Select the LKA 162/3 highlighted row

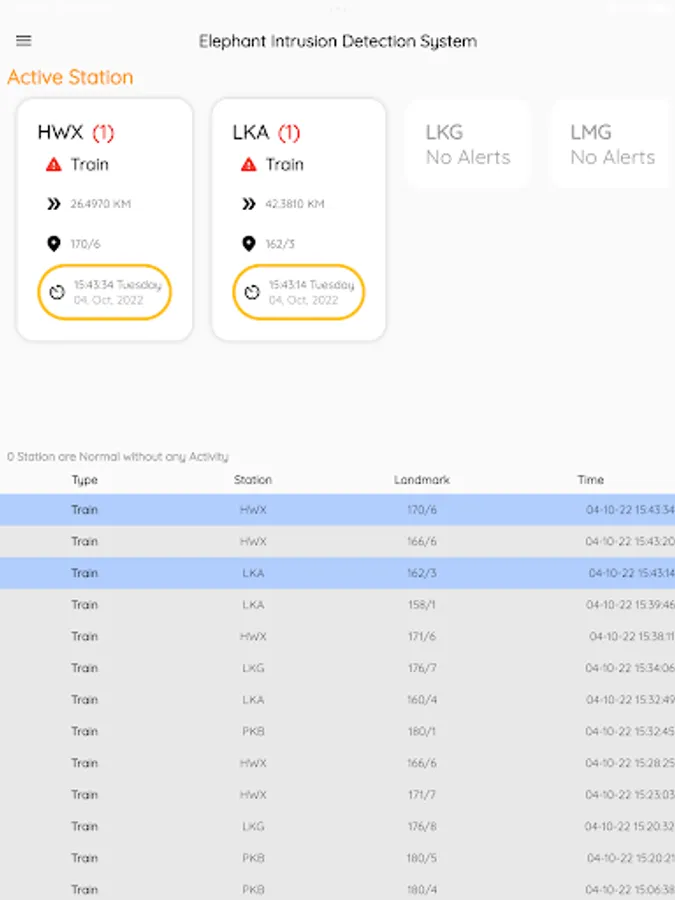(x=337, y=573)
